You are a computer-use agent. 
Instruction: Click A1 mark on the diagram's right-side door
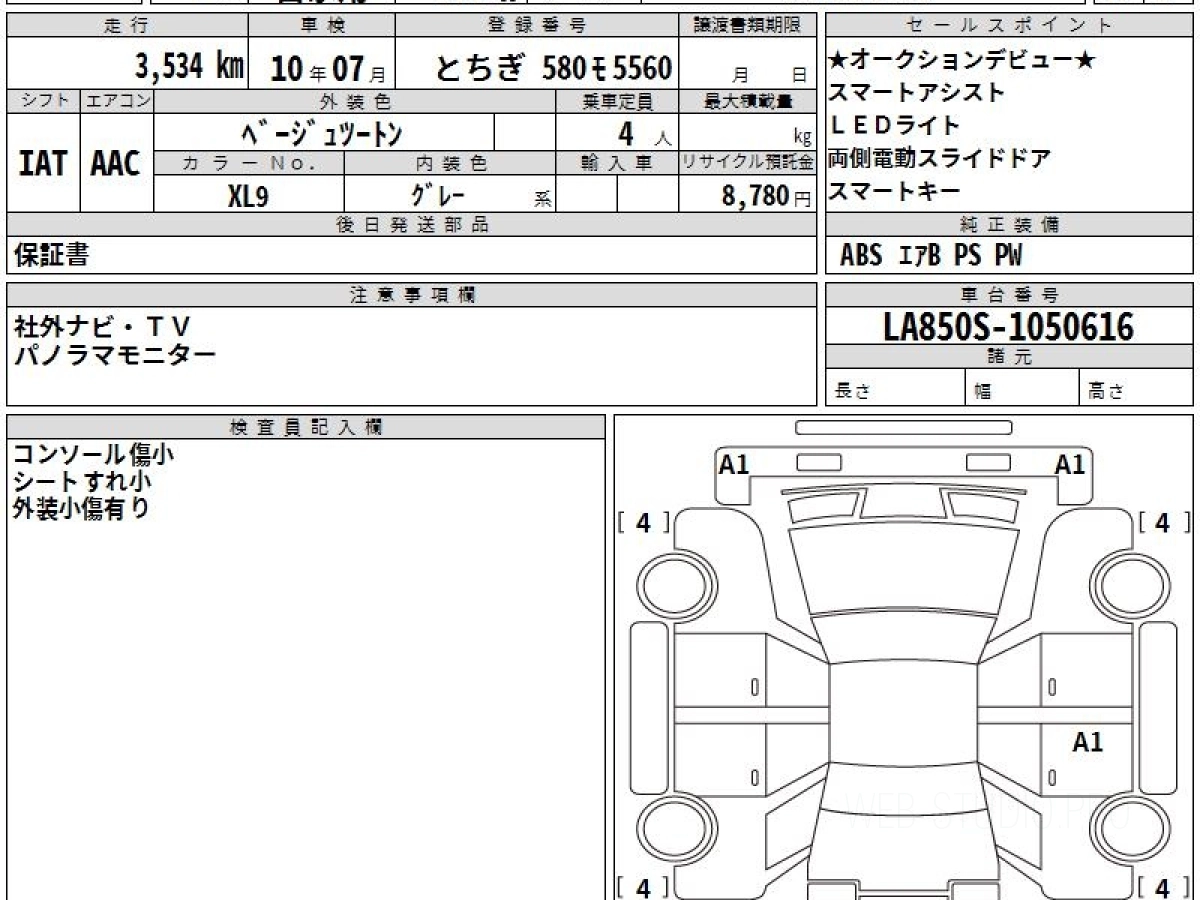click(1087, 742)
